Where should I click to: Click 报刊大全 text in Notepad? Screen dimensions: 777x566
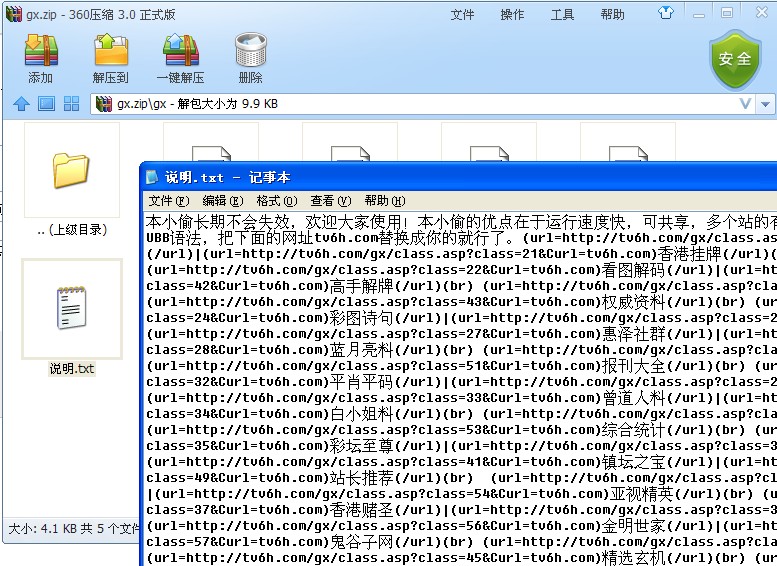(633, 366)
